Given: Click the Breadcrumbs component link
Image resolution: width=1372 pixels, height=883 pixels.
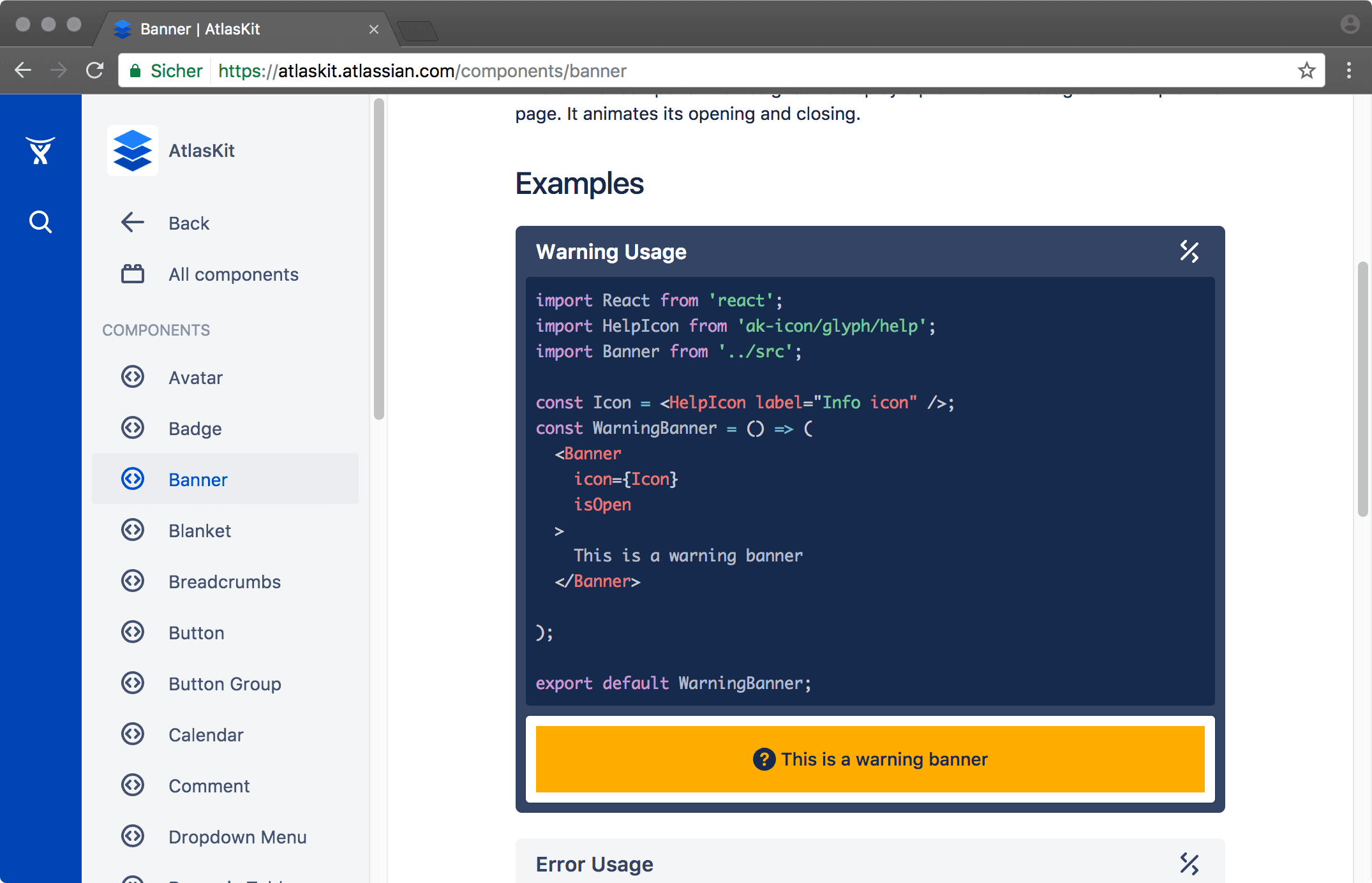Looking at the screenshot, I should [224, 581].
